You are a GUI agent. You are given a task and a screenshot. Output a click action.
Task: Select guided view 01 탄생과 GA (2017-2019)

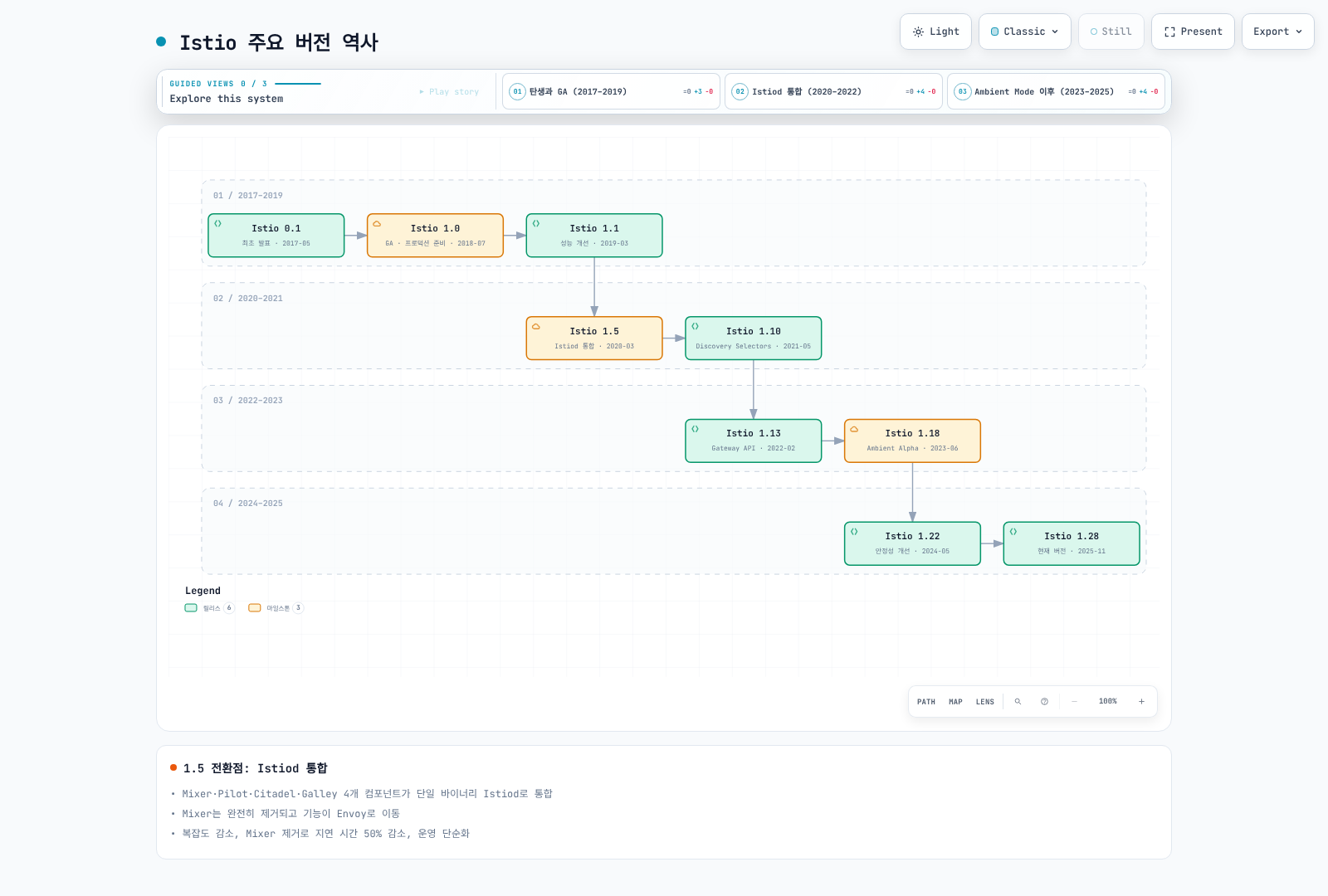pyautogui.click(x=611, y=91)
